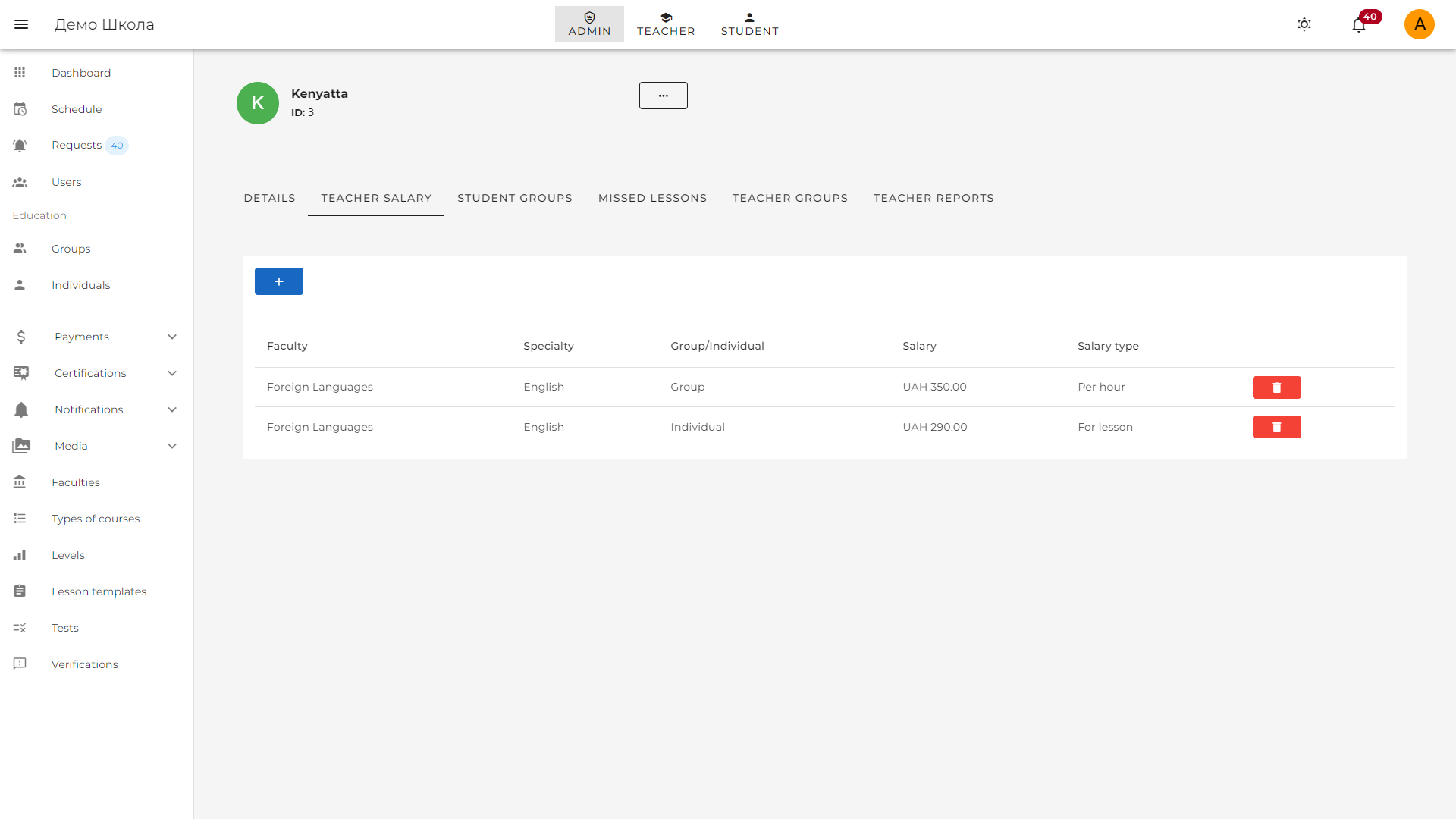The height and width of the screenshot is (819, 1456).
Task: Delete the Individual salary row UAH 290.00
Action: coord(1277,427)
